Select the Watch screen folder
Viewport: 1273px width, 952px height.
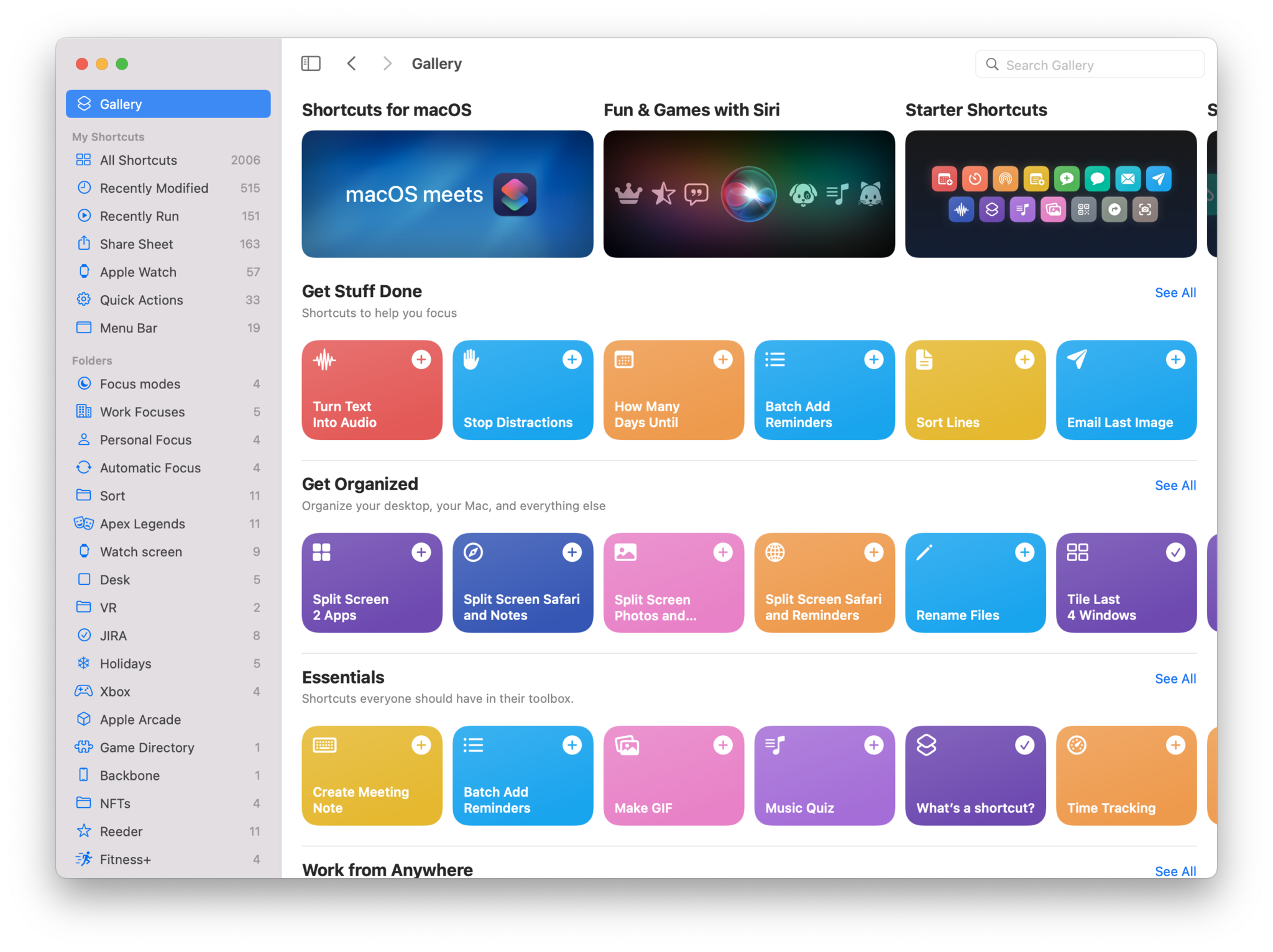(168, 551)
